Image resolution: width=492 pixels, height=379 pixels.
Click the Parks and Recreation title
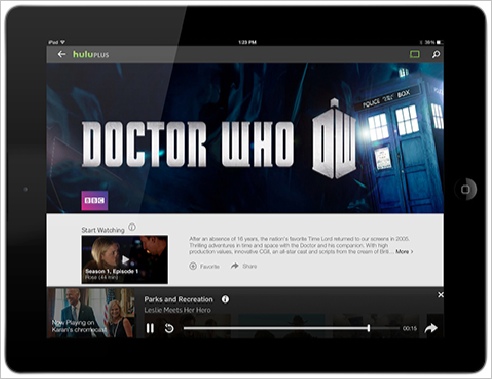178,299
